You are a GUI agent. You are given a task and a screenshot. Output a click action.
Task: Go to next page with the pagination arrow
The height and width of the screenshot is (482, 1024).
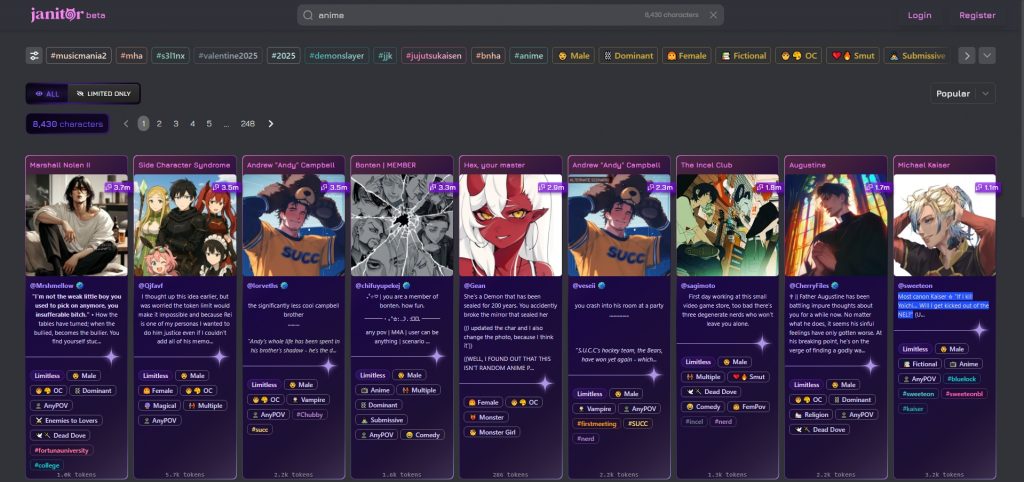tap(271, 124)
